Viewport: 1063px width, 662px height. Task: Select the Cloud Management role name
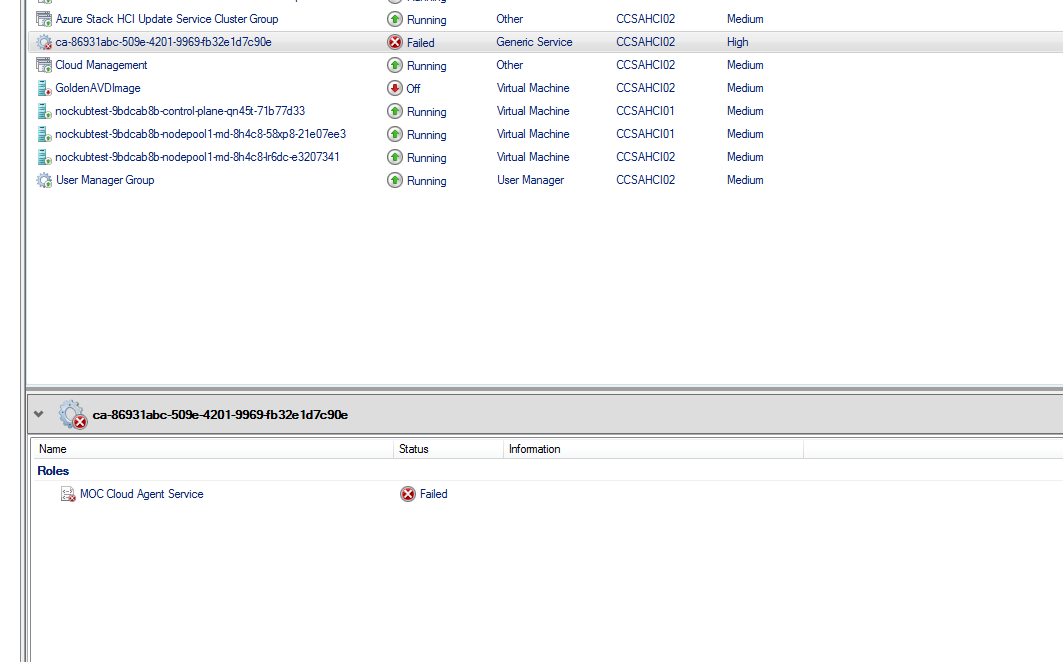tap(101, 65)
